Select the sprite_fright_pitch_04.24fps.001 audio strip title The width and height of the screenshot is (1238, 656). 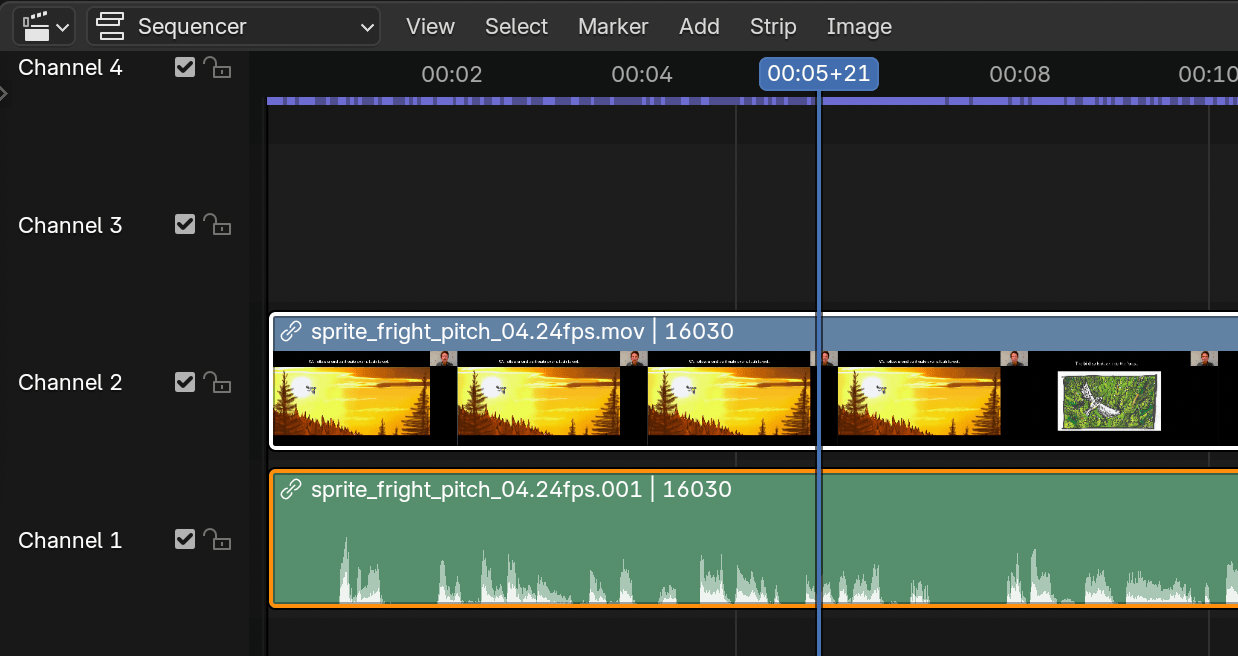520,489
